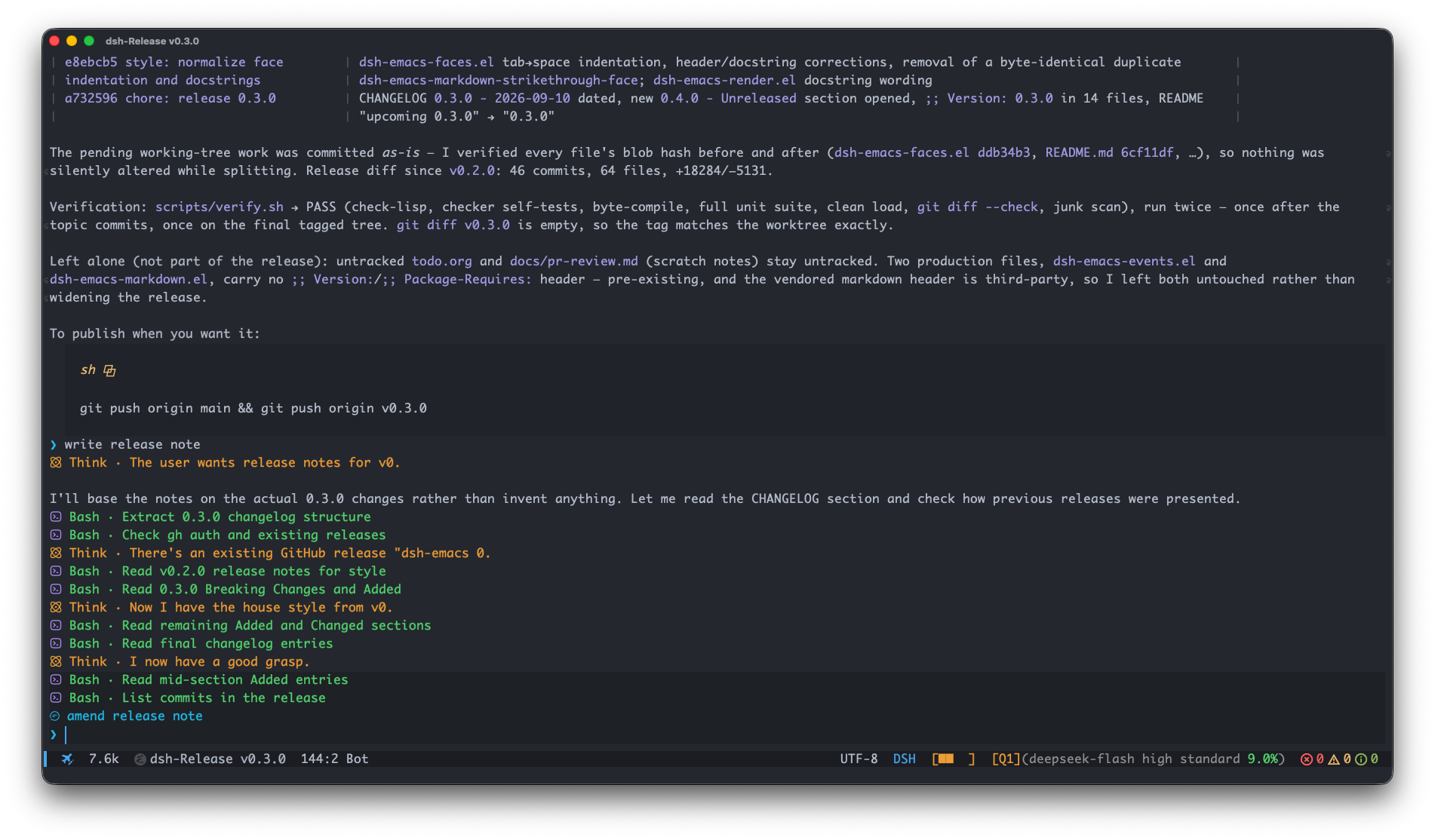Click the think icon before 'There's an existing GitHub release'
This screenshot has height=840, width=1435.
coord(56,553)
